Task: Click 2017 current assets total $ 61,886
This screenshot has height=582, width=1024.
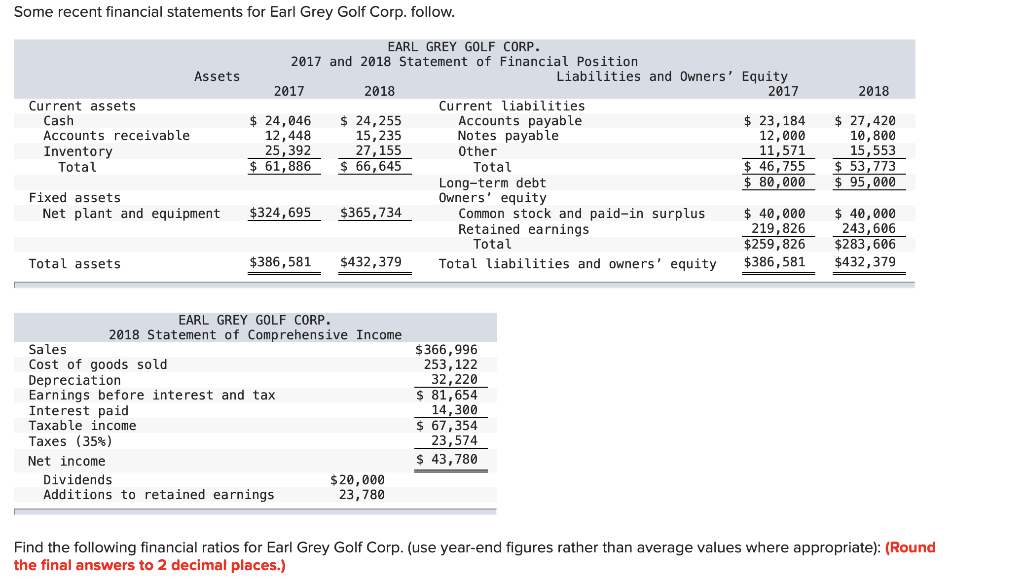Action: (x=281, y=167)
